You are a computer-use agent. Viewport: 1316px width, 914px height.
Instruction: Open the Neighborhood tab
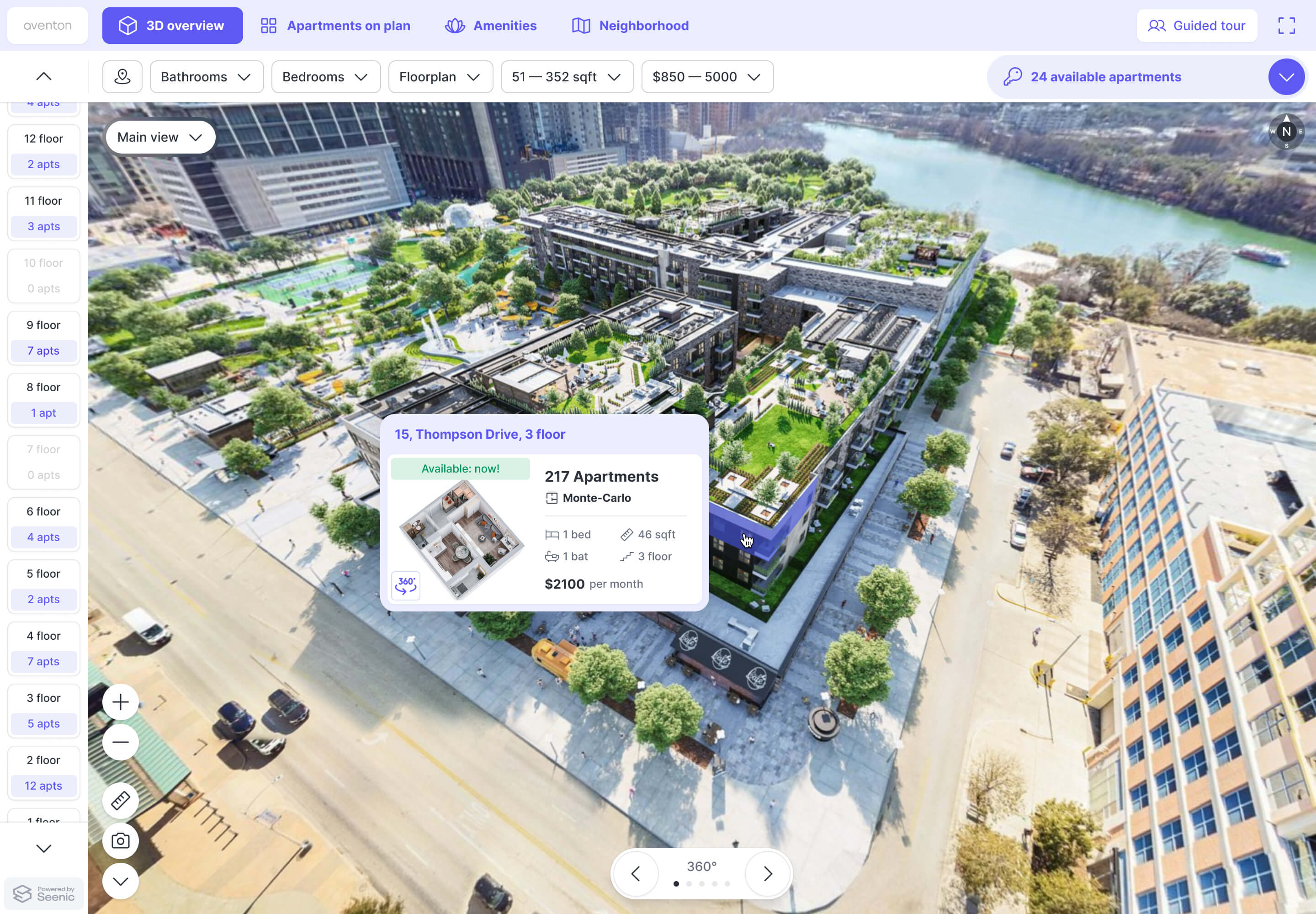[631, 26]
